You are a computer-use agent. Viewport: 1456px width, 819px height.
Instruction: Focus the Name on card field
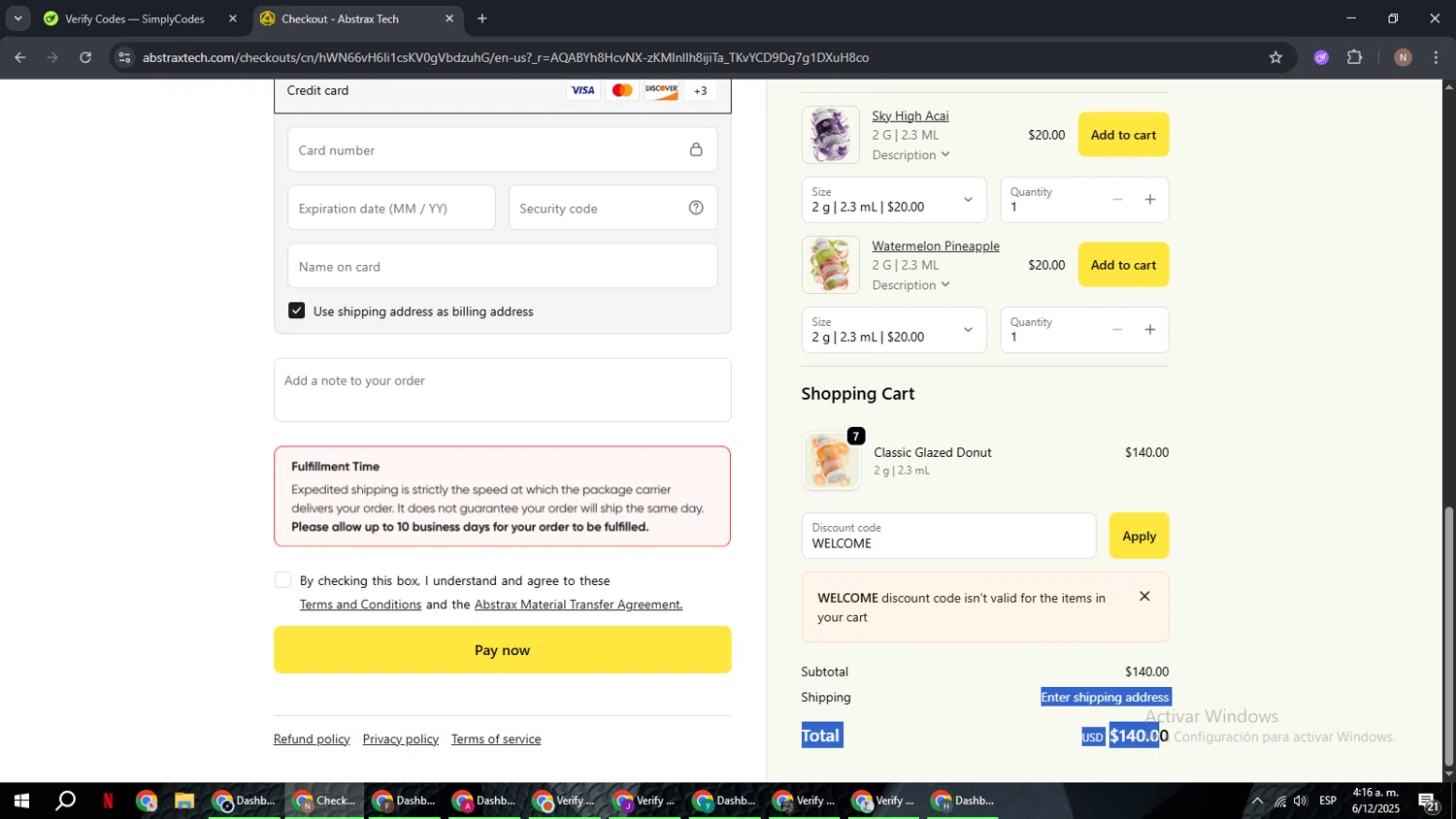[502, 266]
